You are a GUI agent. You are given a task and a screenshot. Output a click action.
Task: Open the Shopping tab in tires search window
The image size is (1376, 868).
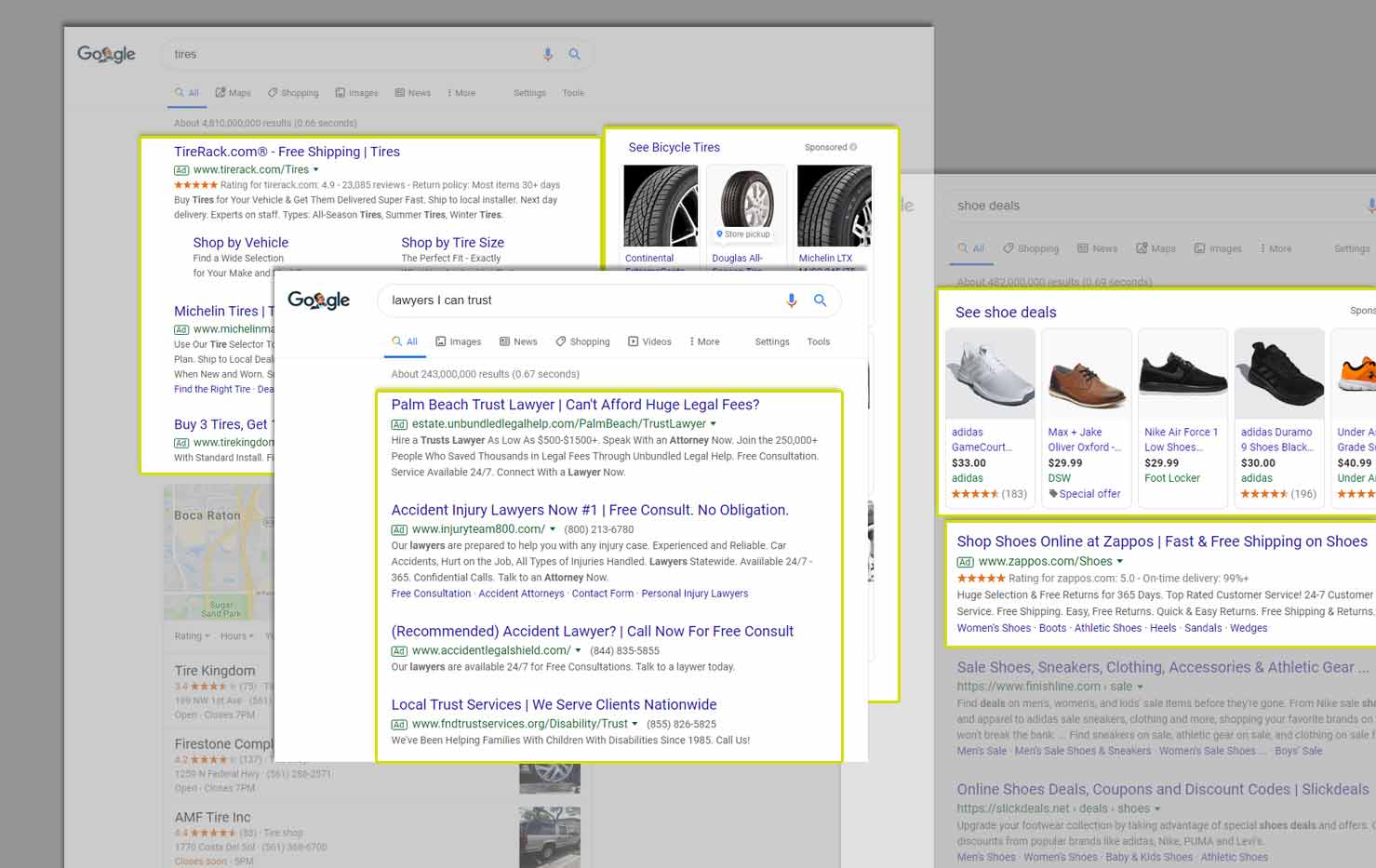coord(293,93)
